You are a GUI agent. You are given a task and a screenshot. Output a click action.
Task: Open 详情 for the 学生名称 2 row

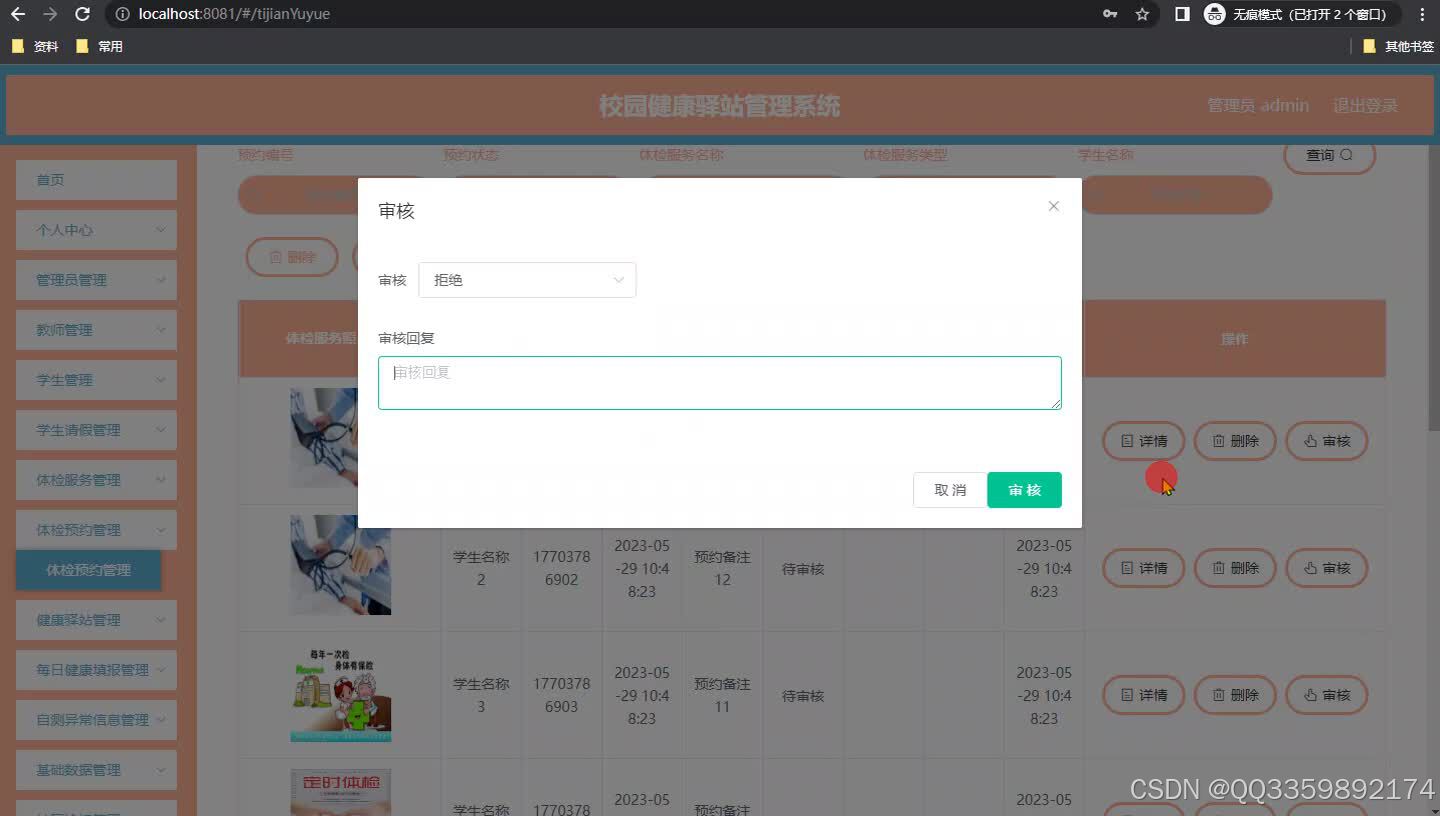click(1143, 568)
